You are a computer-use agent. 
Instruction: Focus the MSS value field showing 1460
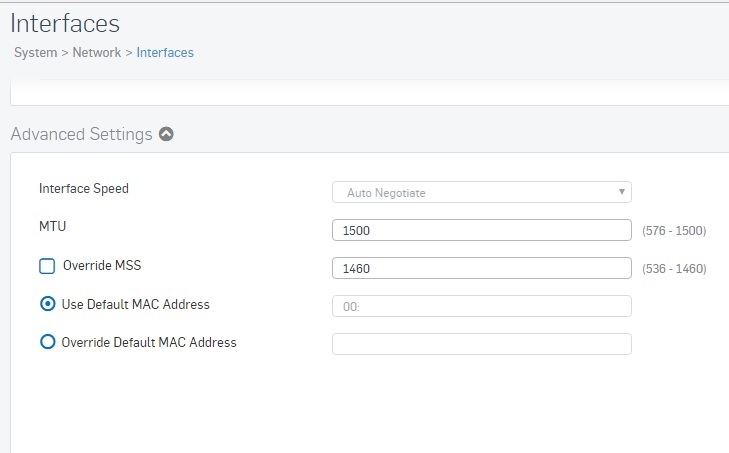[x=482, y=268]
